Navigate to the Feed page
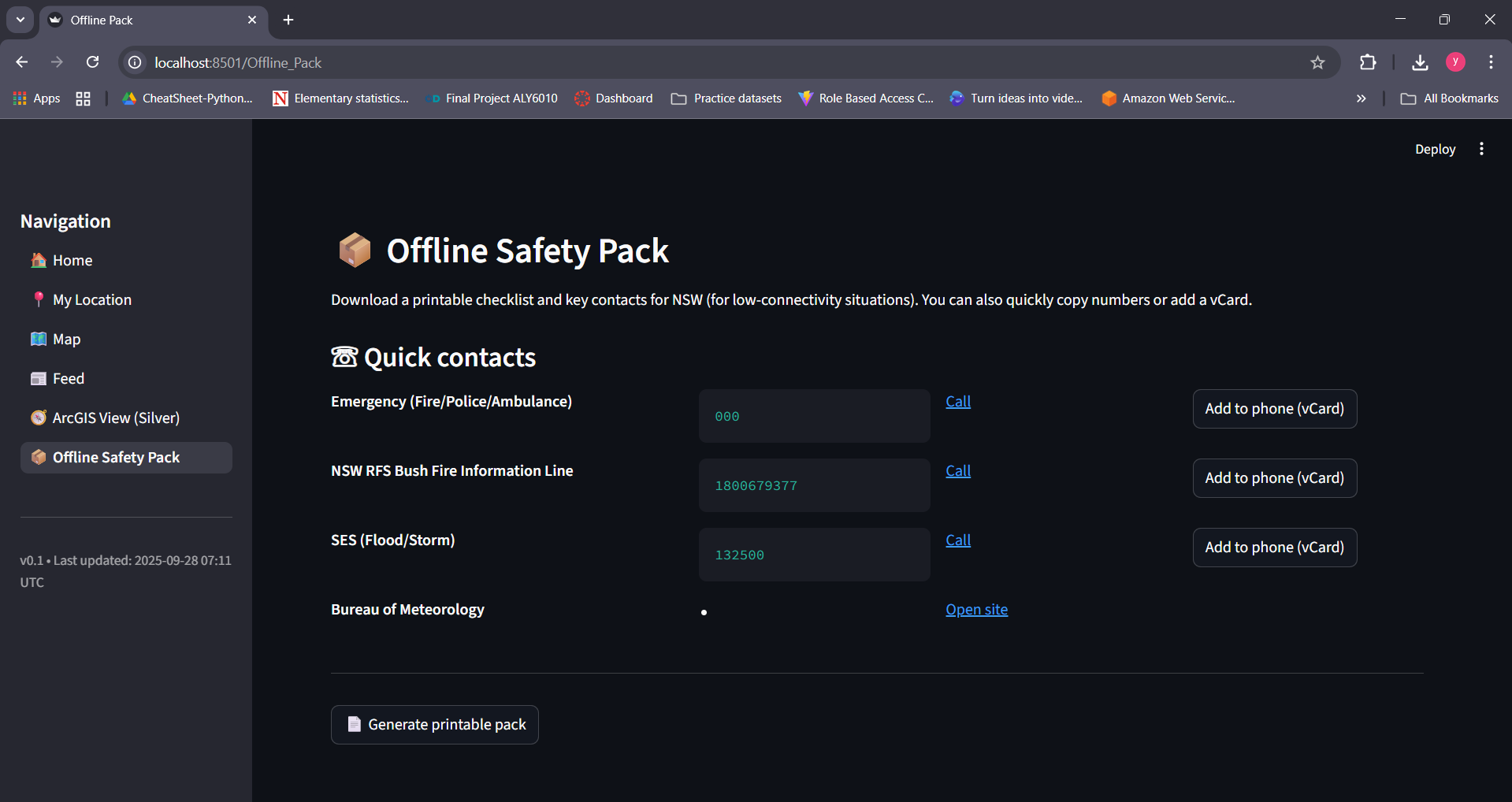The height and width of the screenshot is (802, 1512). coord(126,379)
